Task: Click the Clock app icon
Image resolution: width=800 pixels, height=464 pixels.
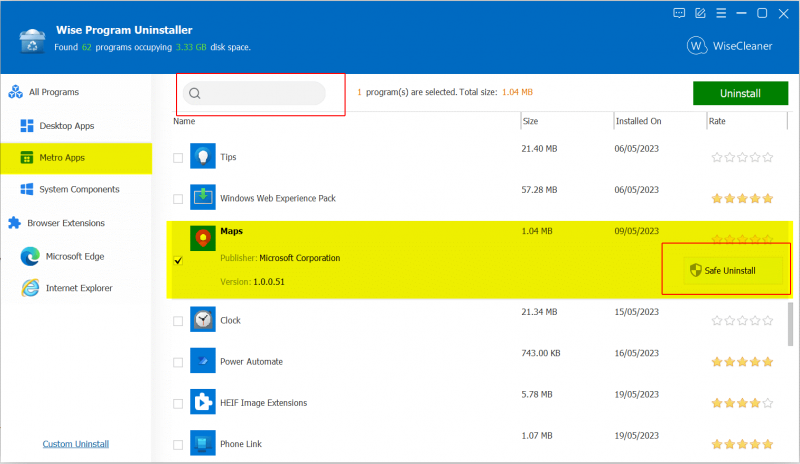Action: coord(203,320)
